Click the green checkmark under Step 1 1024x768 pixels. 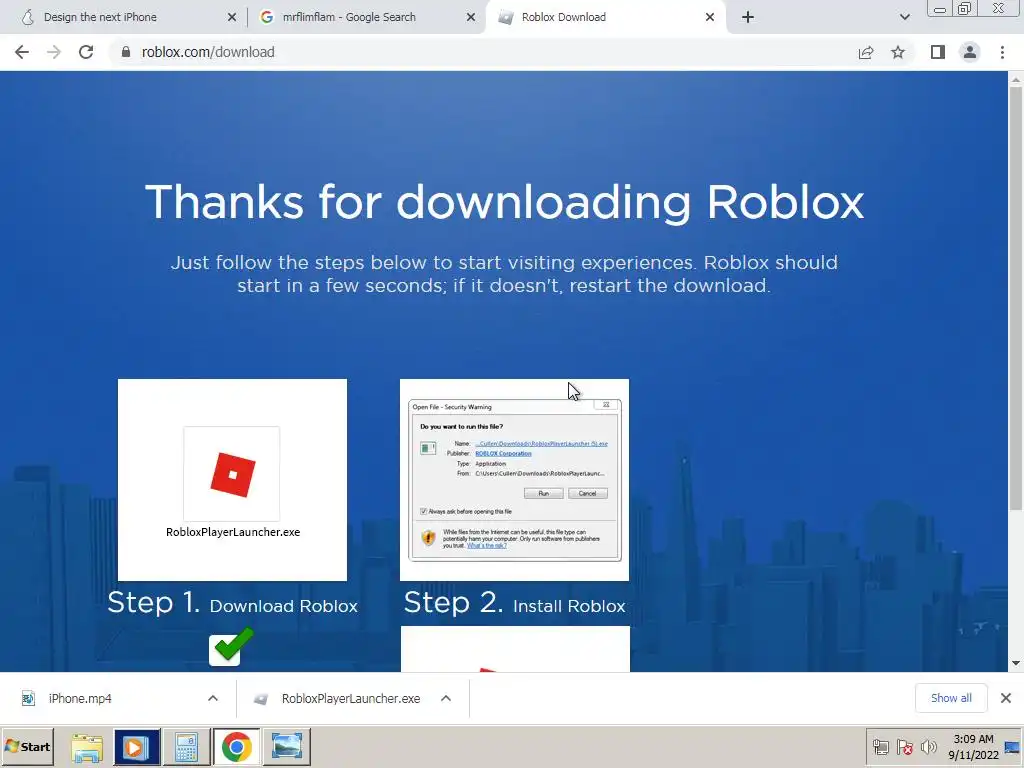point(231,646)
